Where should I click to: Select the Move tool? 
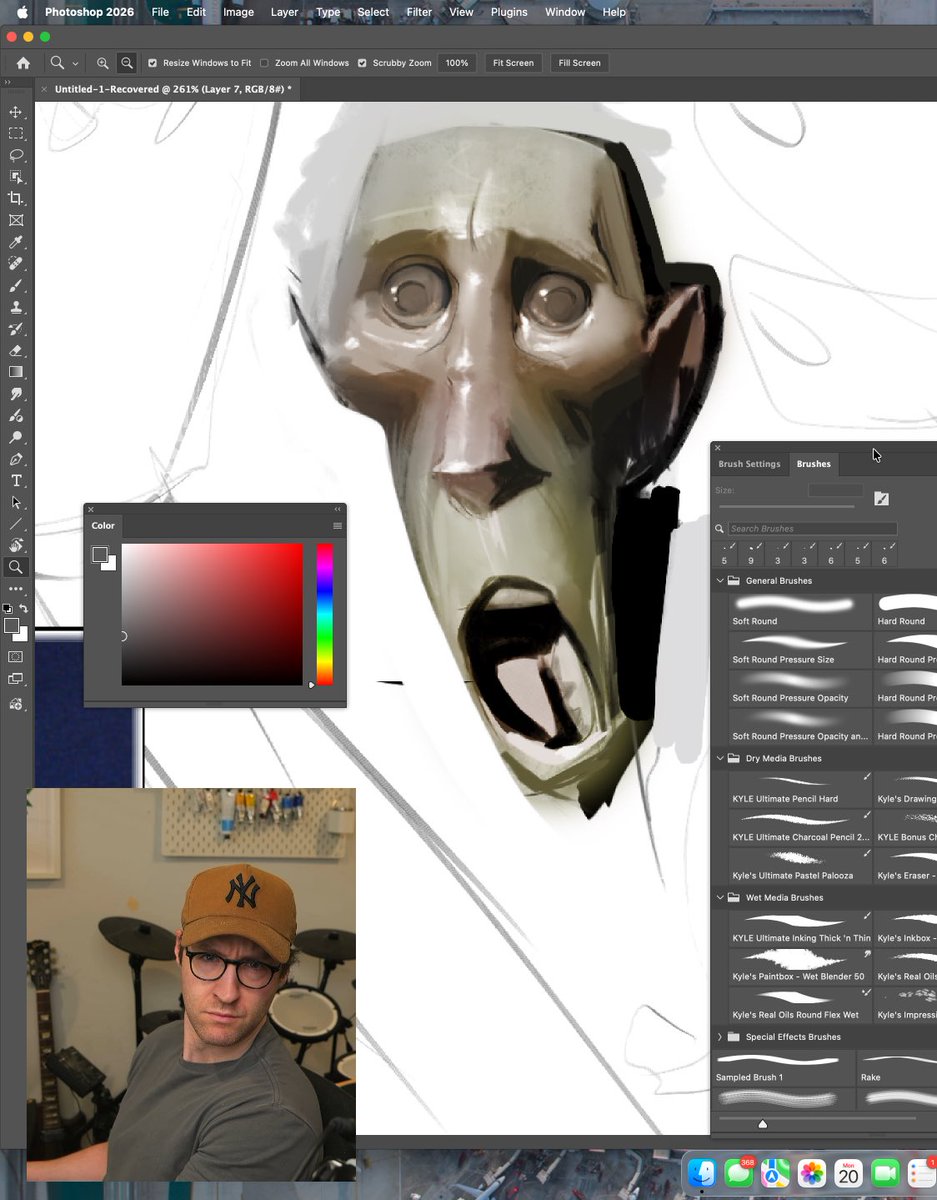[x=16, y=112]
